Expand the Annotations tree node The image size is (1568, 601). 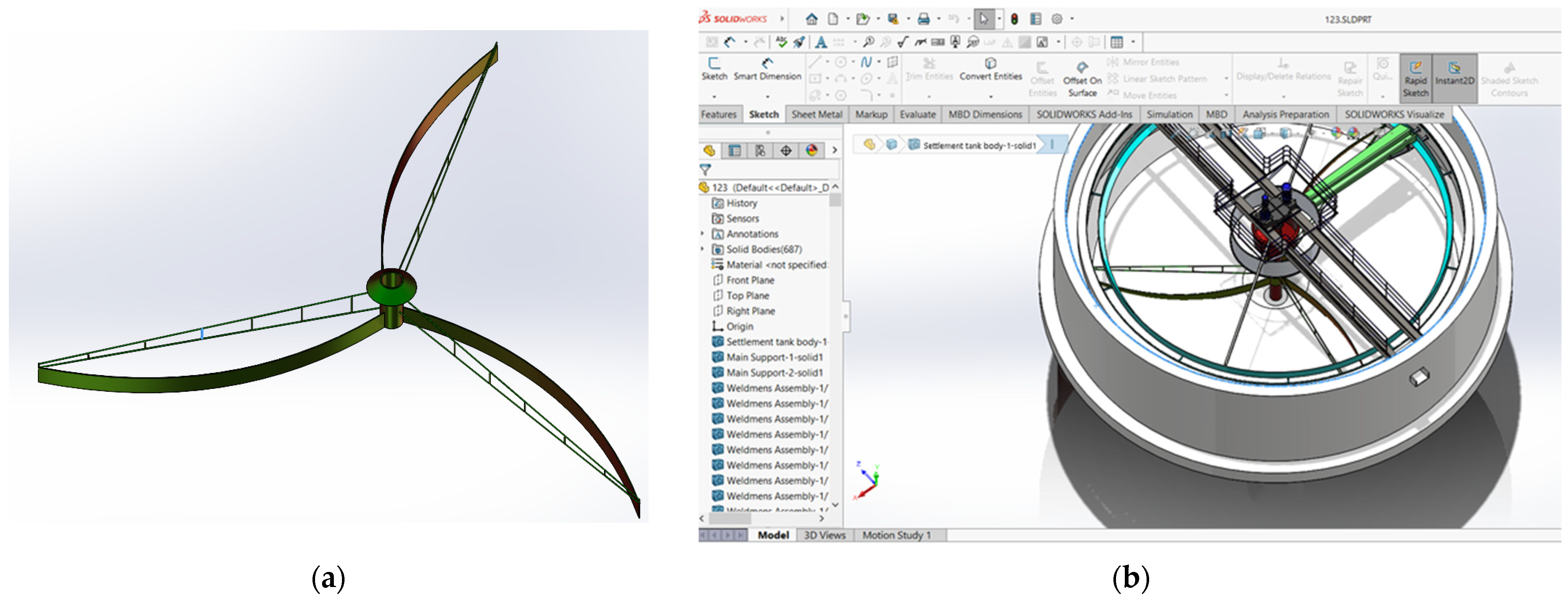[x=702, y=234]
